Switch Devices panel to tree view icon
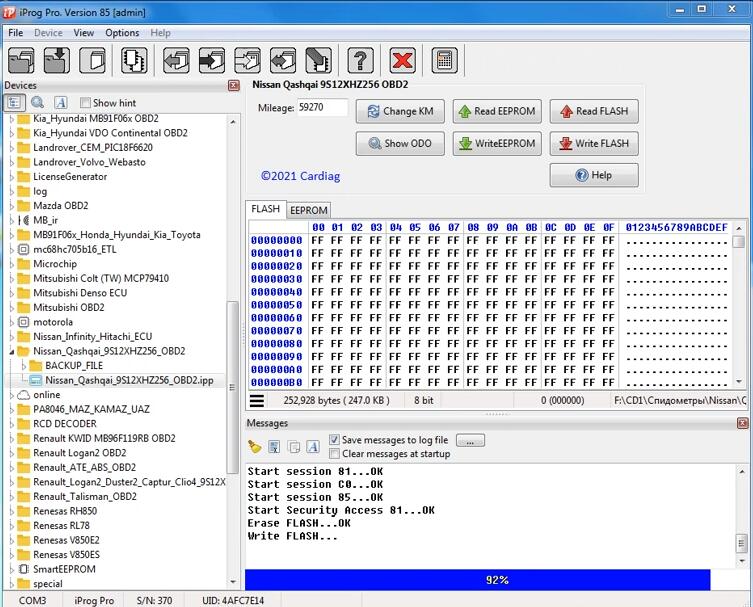The height and width of the screenshot is (607, 753). tap(14, 102)
